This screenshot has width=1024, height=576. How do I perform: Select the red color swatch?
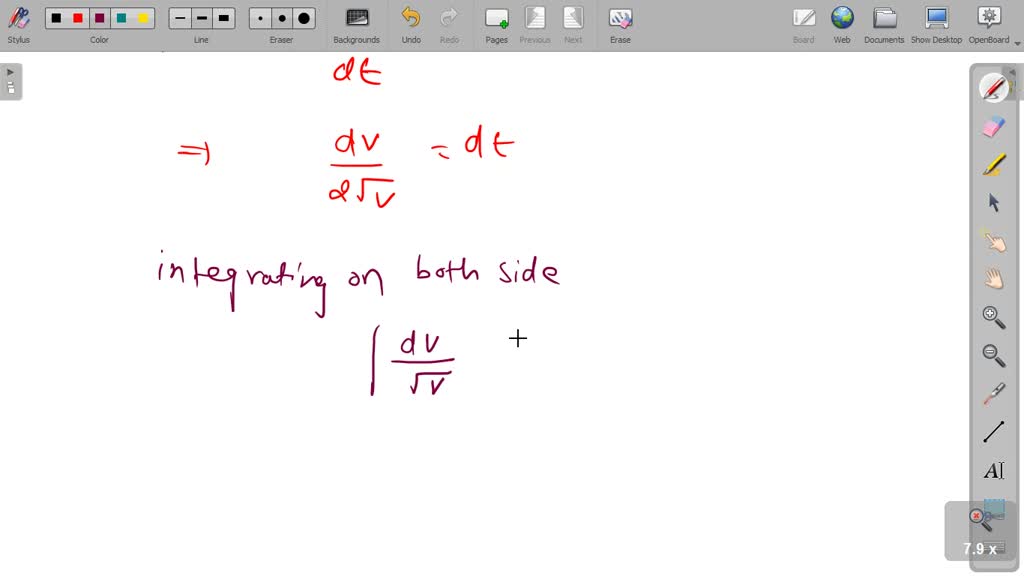tap(77, 17)
